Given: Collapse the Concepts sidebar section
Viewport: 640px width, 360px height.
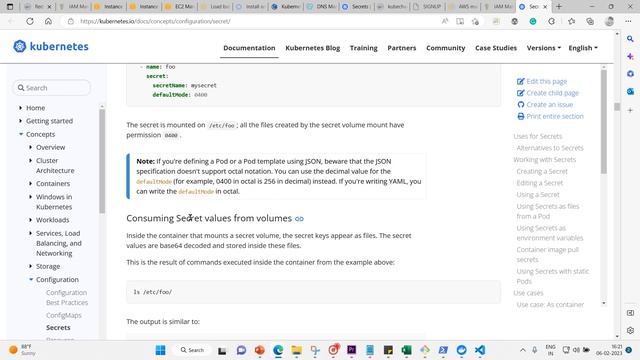Looking at the screenshot, I should coord(20,134).
